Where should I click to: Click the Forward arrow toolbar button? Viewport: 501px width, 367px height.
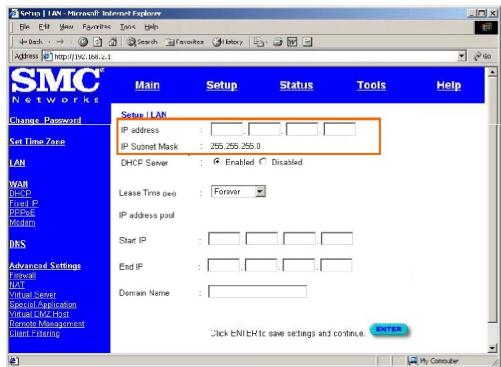pos(60,42)
